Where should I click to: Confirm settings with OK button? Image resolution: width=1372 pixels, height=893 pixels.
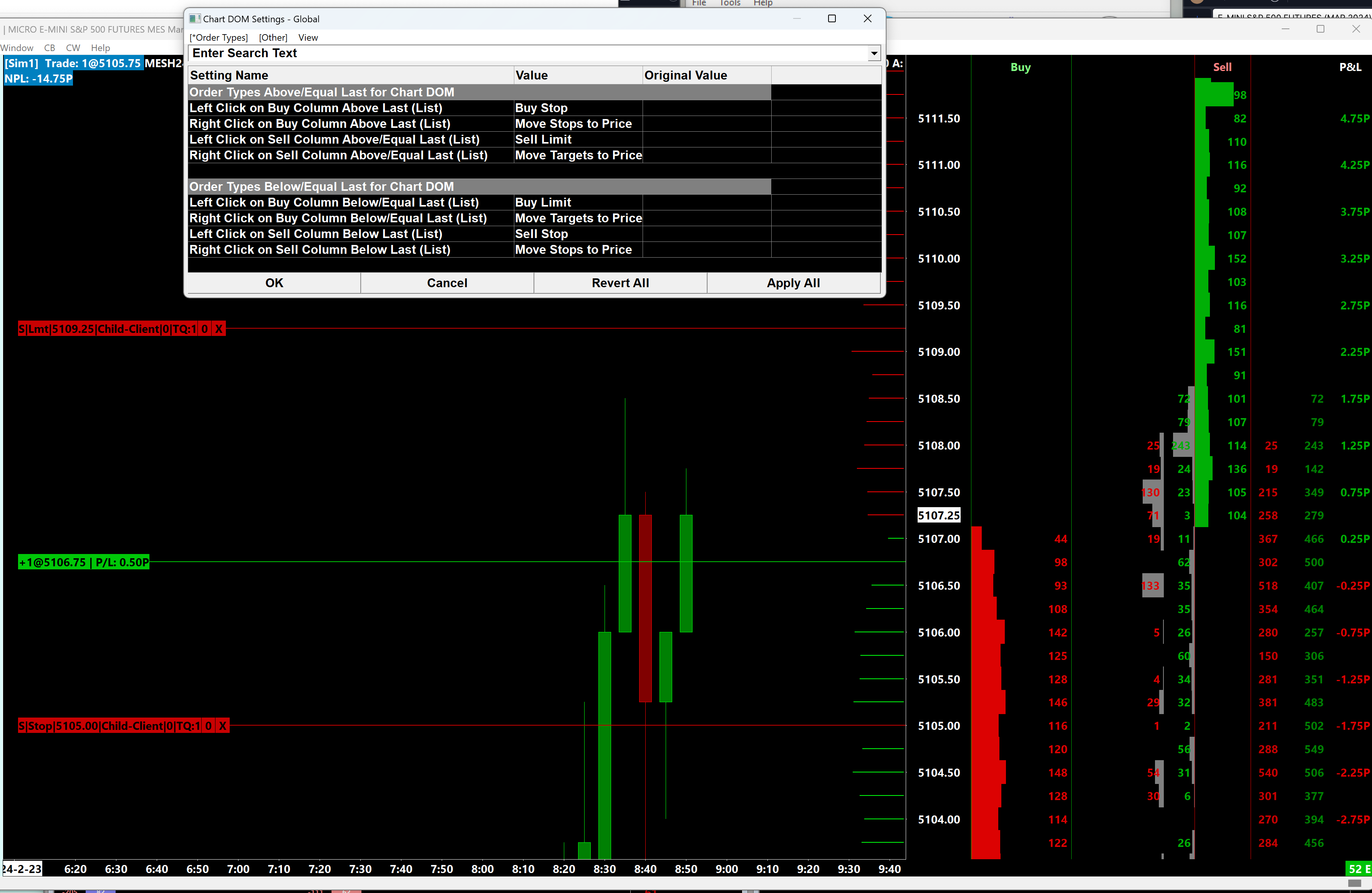(x=274, y=283)
